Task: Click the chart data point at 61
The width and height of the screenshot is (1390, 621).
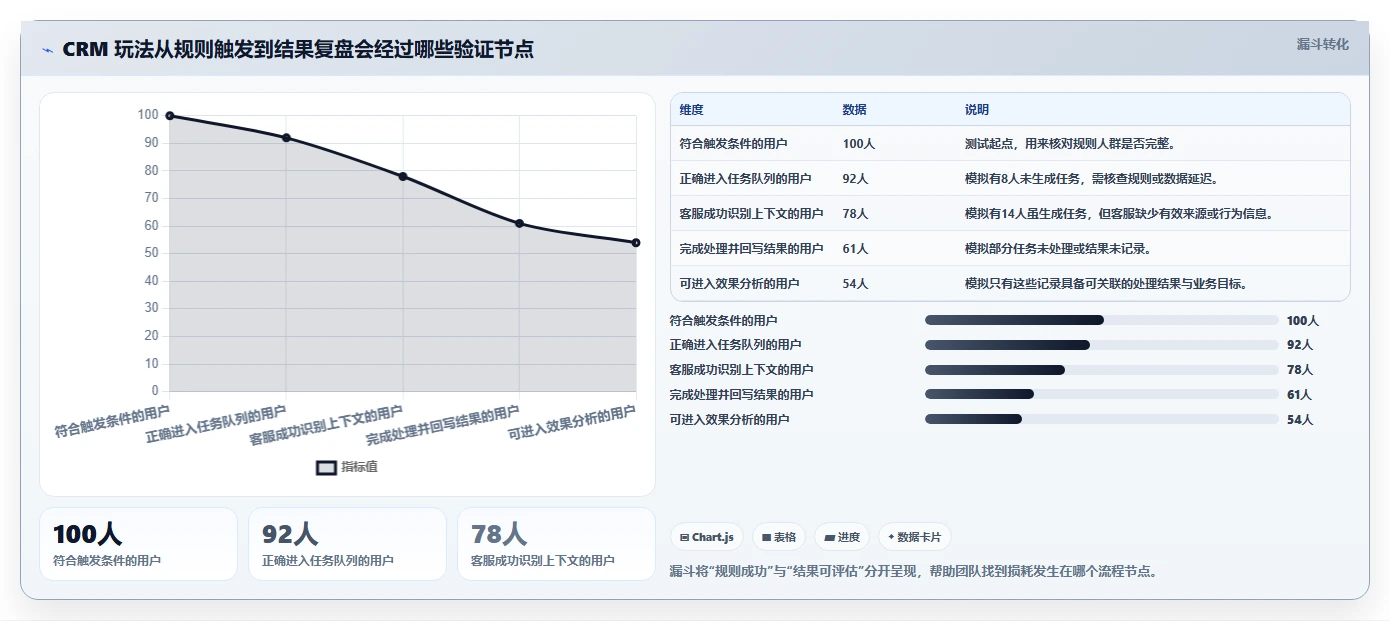Action: tap(519, 223)
